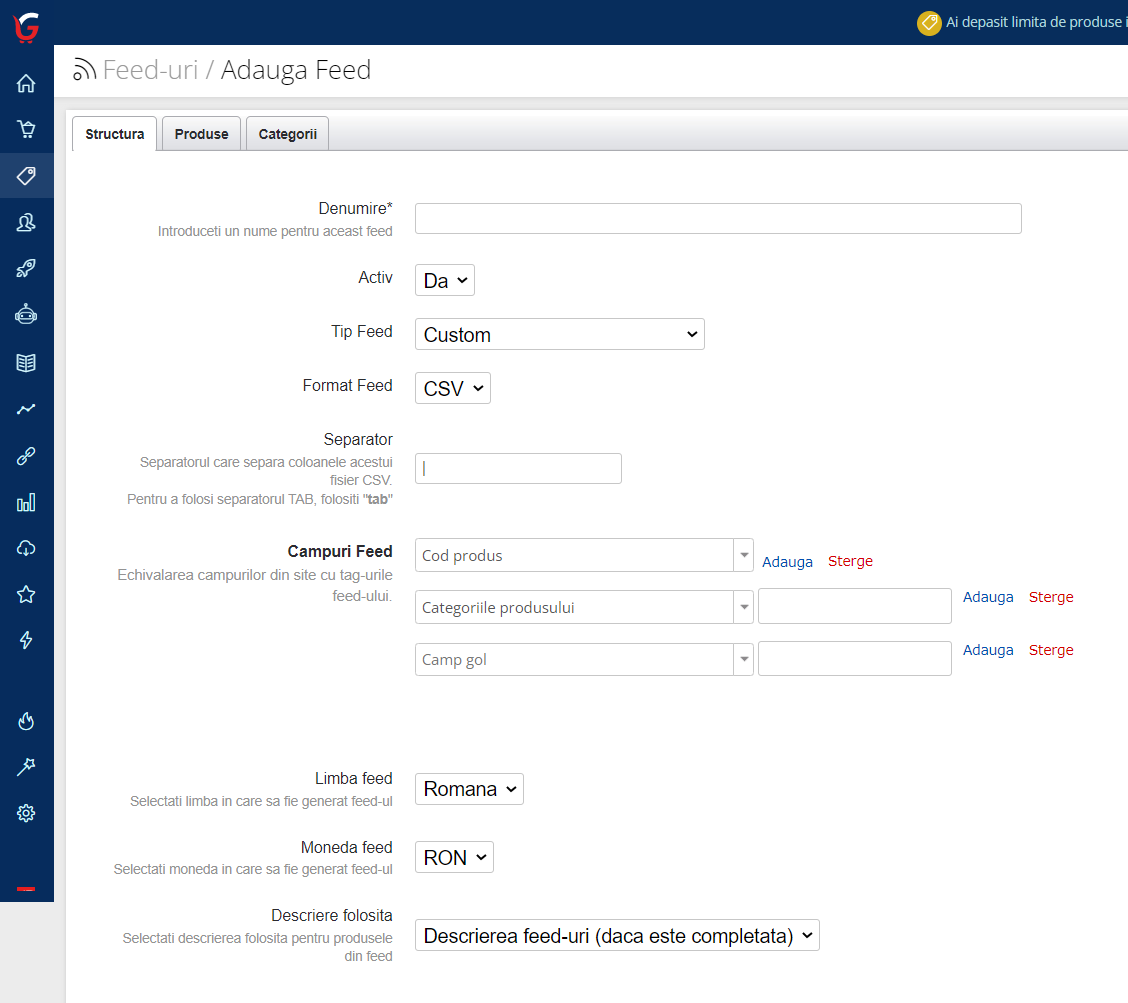Image resolution: width=1128 pixels, height=1003 pixels.
Task: Open the Format Feed CSV dropdown
Action: coord(452,389)
